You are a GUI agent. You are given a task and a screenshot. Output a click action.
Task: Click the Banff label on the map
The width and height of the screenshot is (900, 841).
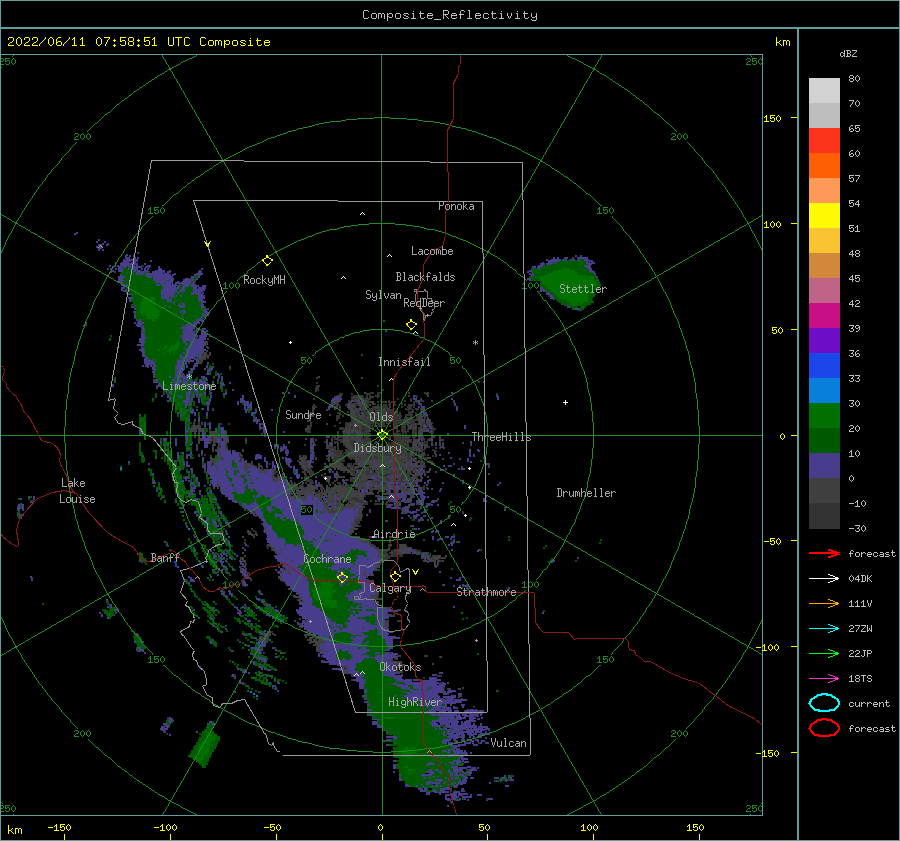pos(165,557)
